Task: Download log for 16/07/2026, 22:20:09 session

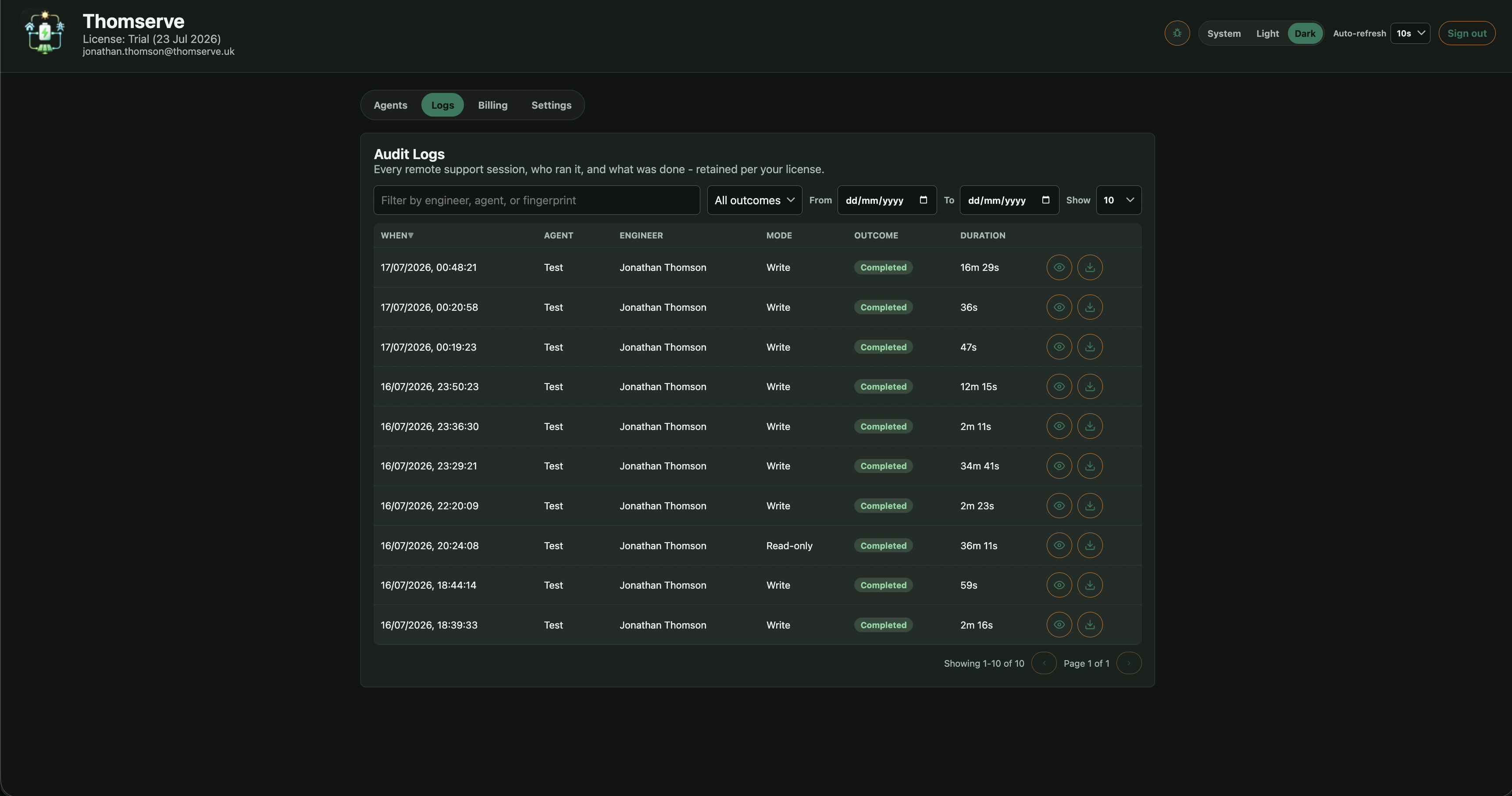Action: click(1089, 506)
